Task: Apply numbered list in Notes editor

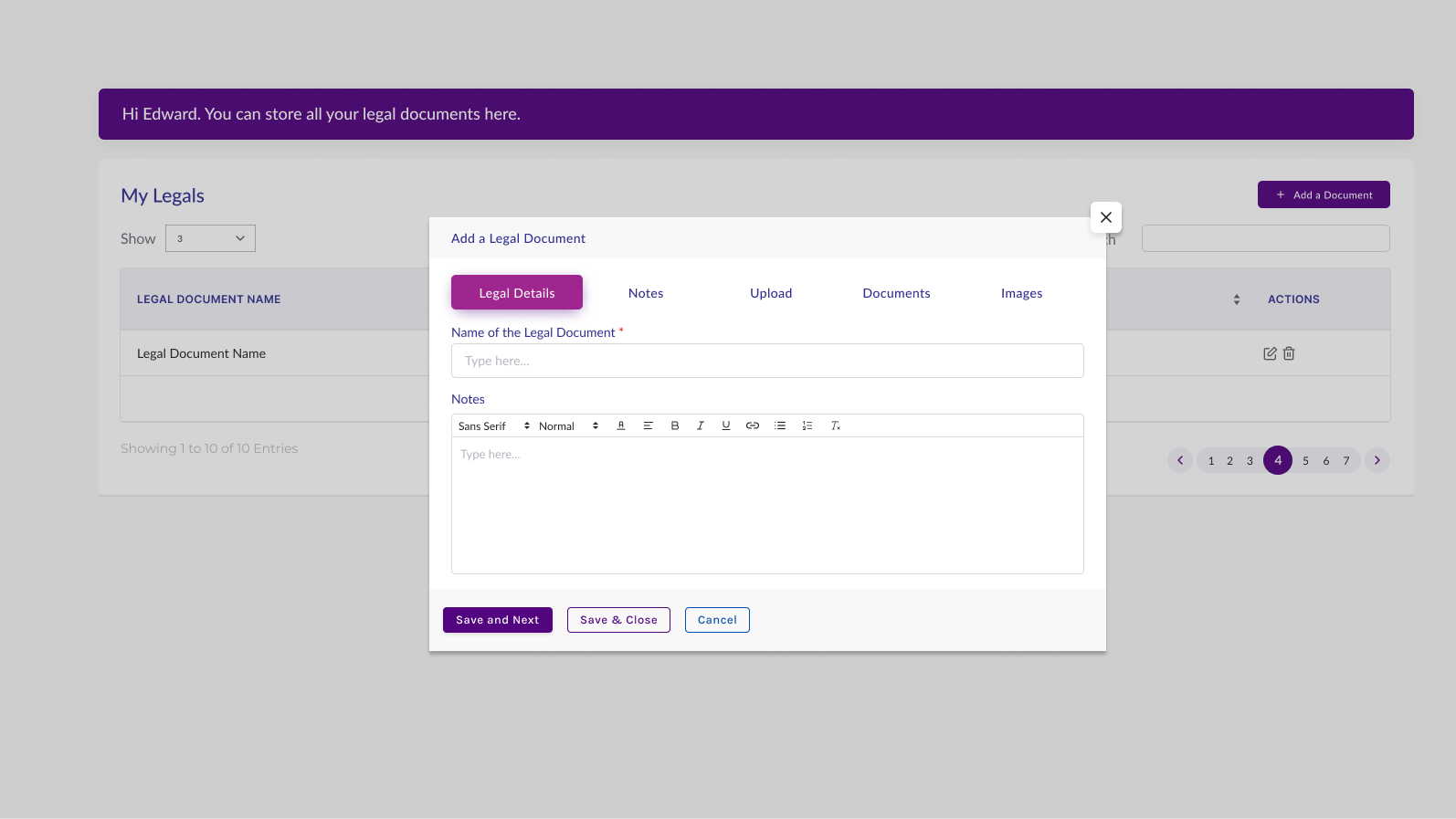Action: 807,425
